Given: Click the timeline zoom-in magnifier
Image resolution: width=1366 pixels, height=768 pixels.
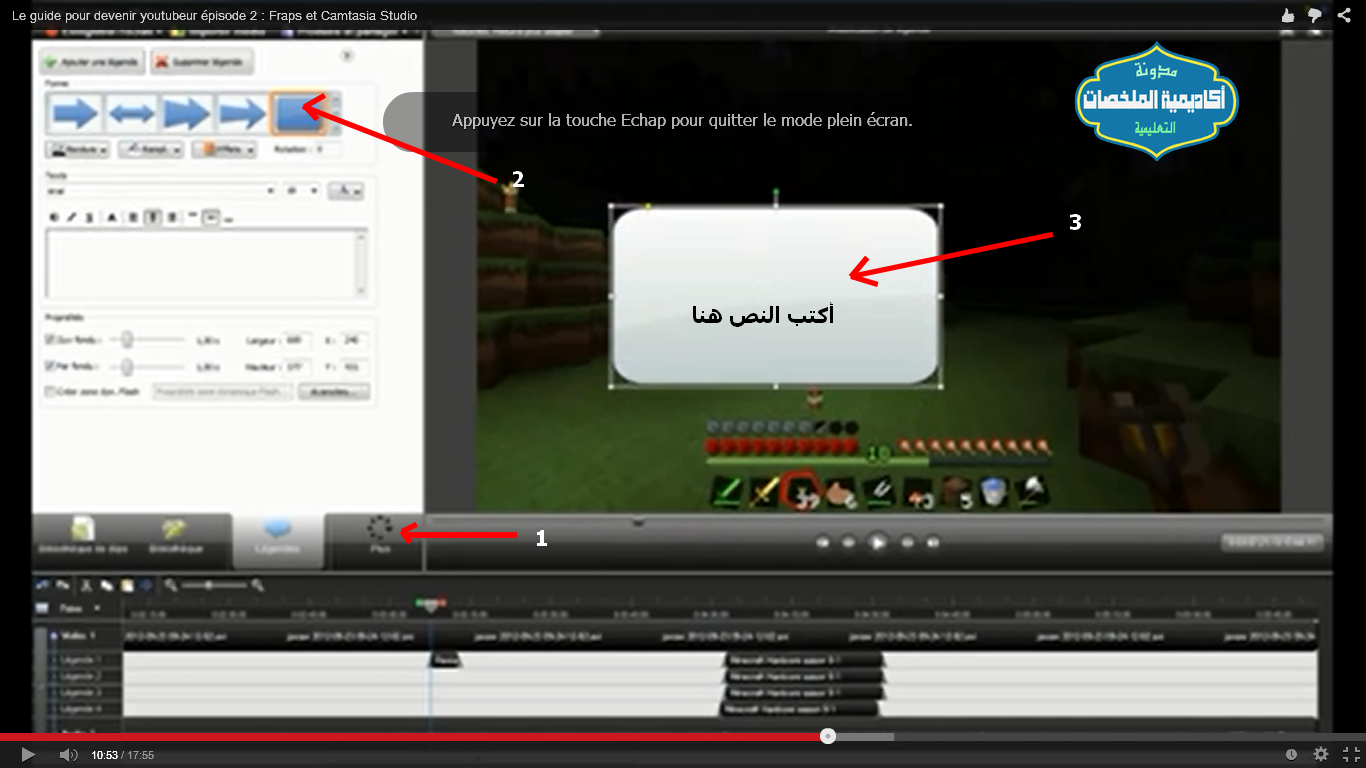Looking at the screenshot, I should point(258,585).
